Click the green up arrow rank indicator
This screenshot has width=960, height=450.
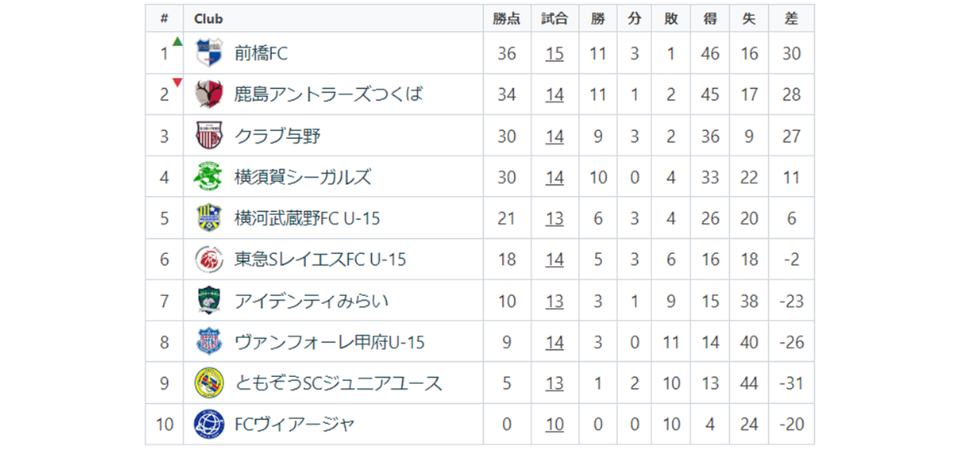click(x=177, y=41)
